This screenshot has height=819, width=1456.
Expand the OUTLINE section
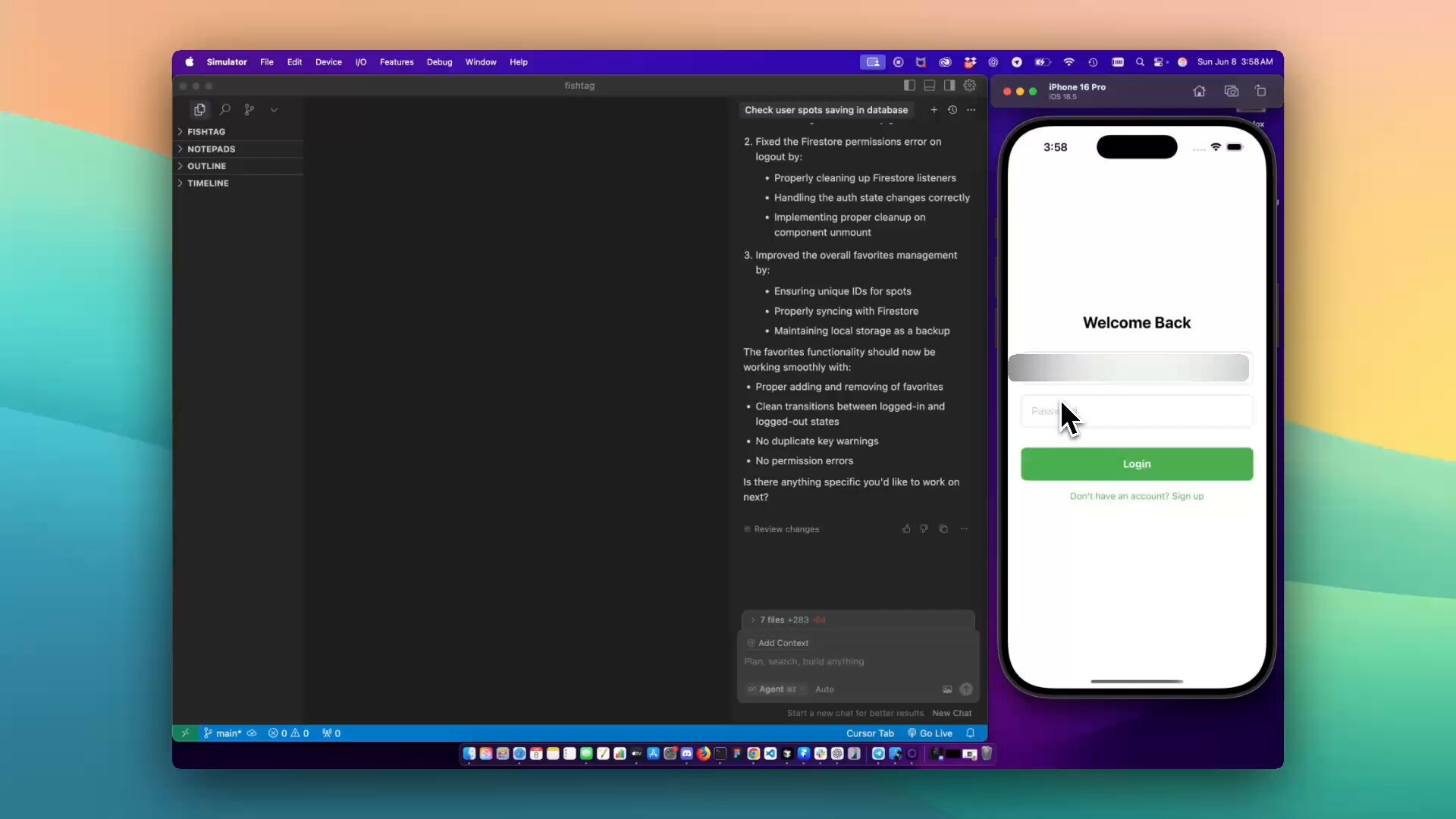[x=239, y=166]
